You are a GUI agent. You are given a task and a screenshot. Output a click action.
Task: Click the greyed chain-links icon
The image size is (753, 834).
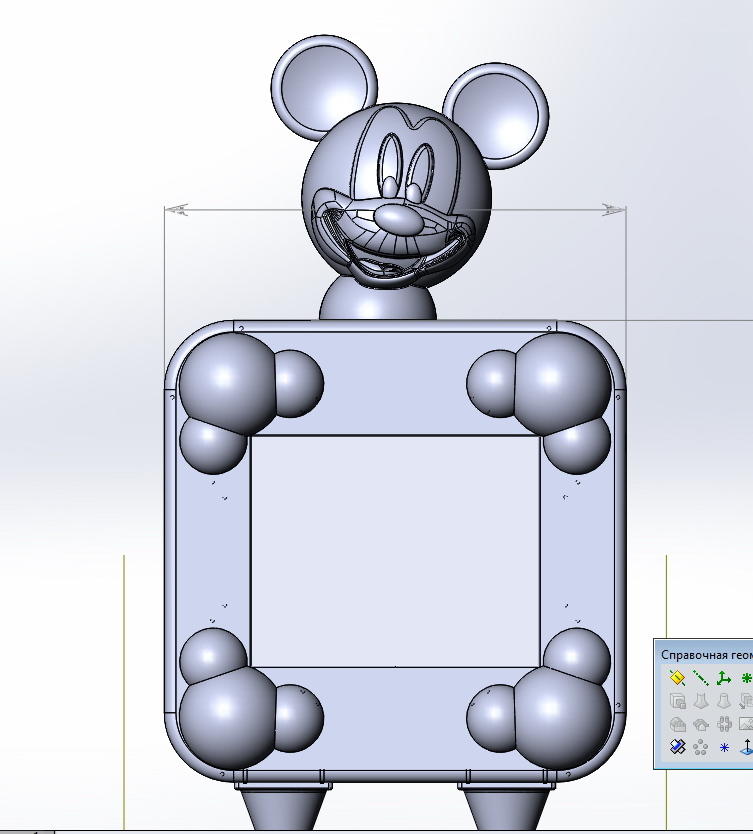pyautogui.click(x=724, y=724)
